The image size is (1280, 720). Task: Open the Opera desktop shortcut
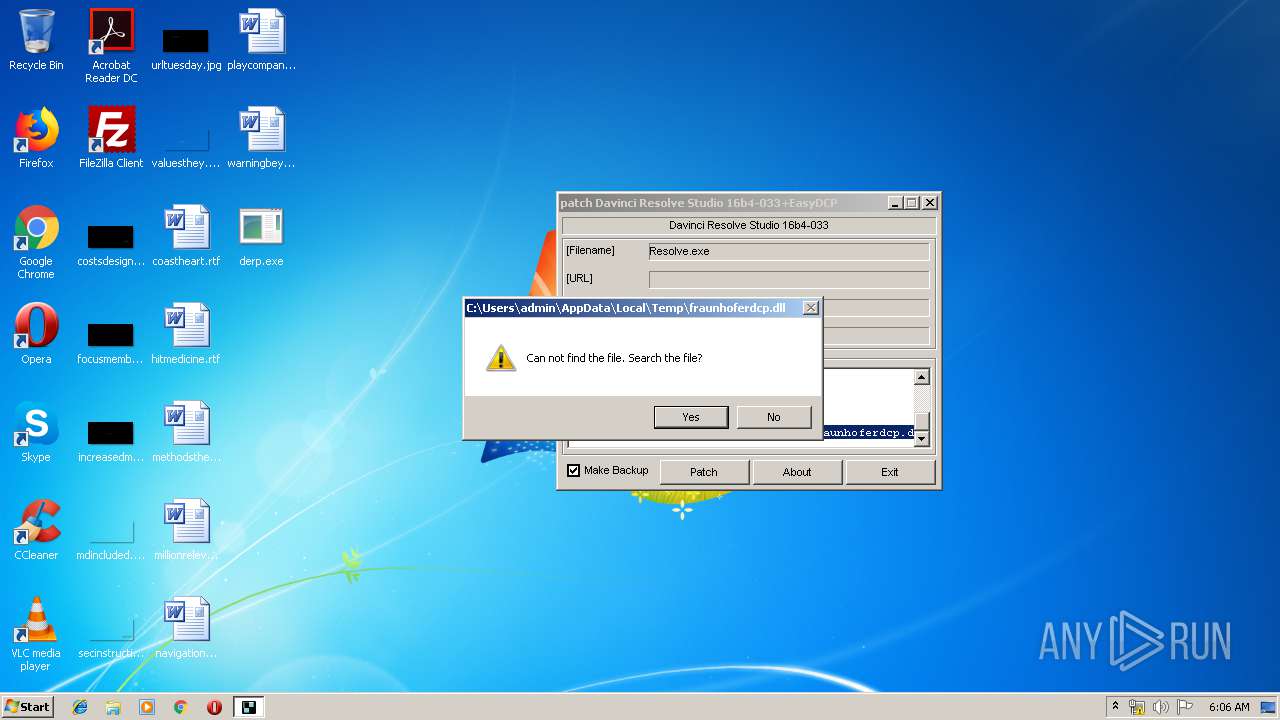click(36, 334)
